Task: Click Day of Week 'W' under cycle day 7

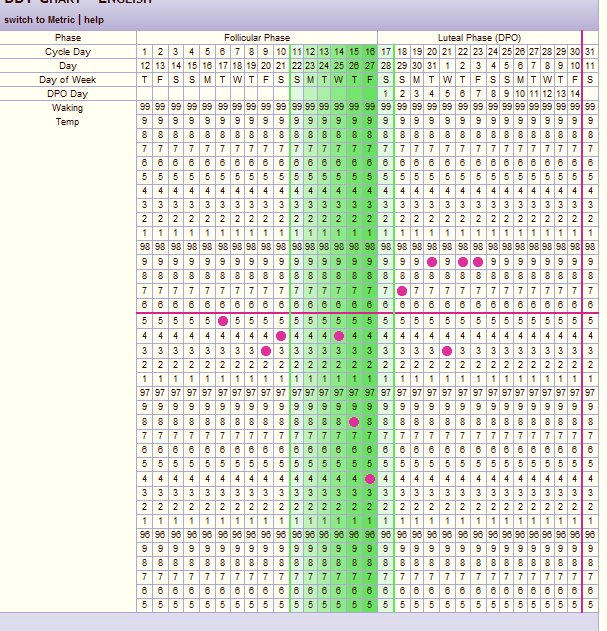Action: point(237,80)
